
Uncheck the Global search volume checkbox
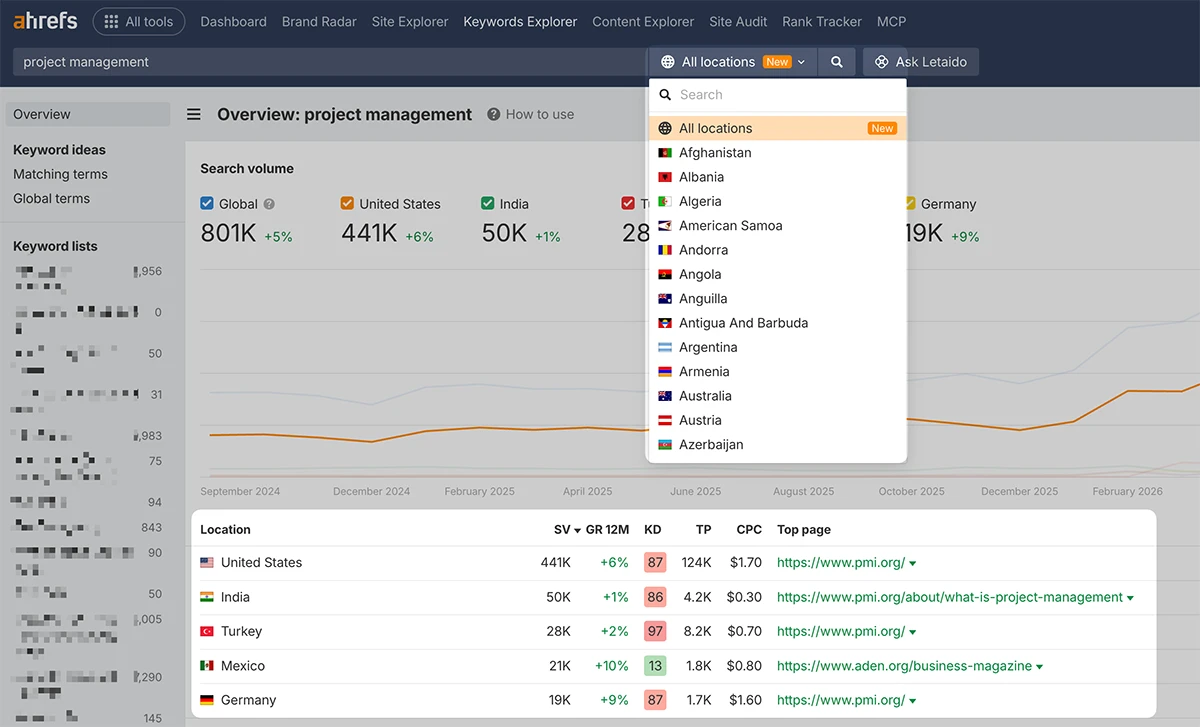tap(207, 204)
